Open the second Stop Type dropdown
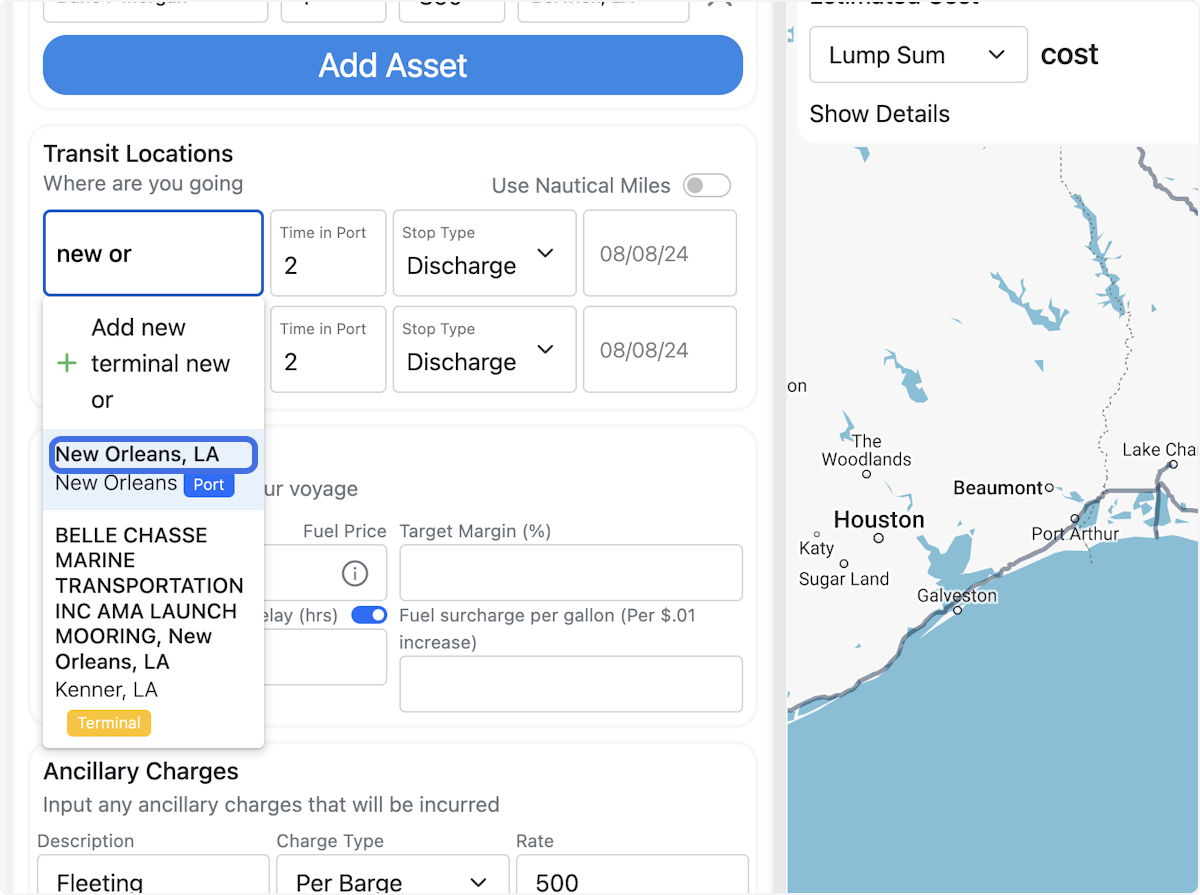The height and width of the screenshot is (895, 1200). pyautogui.click(x=484, y=350)
